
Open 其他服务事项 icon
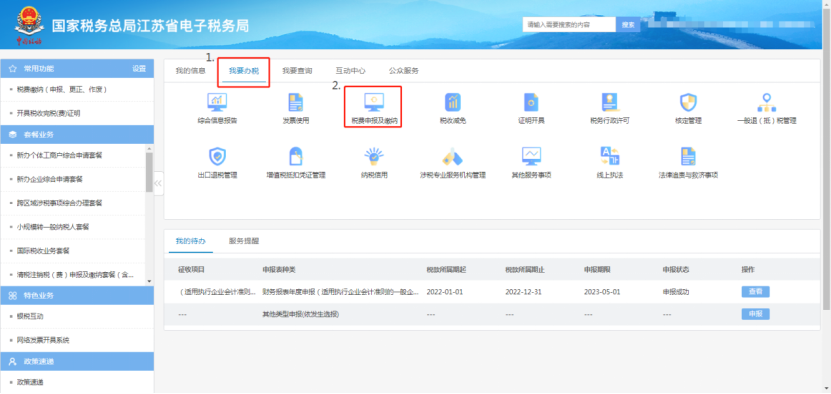[x=531, y=156]
